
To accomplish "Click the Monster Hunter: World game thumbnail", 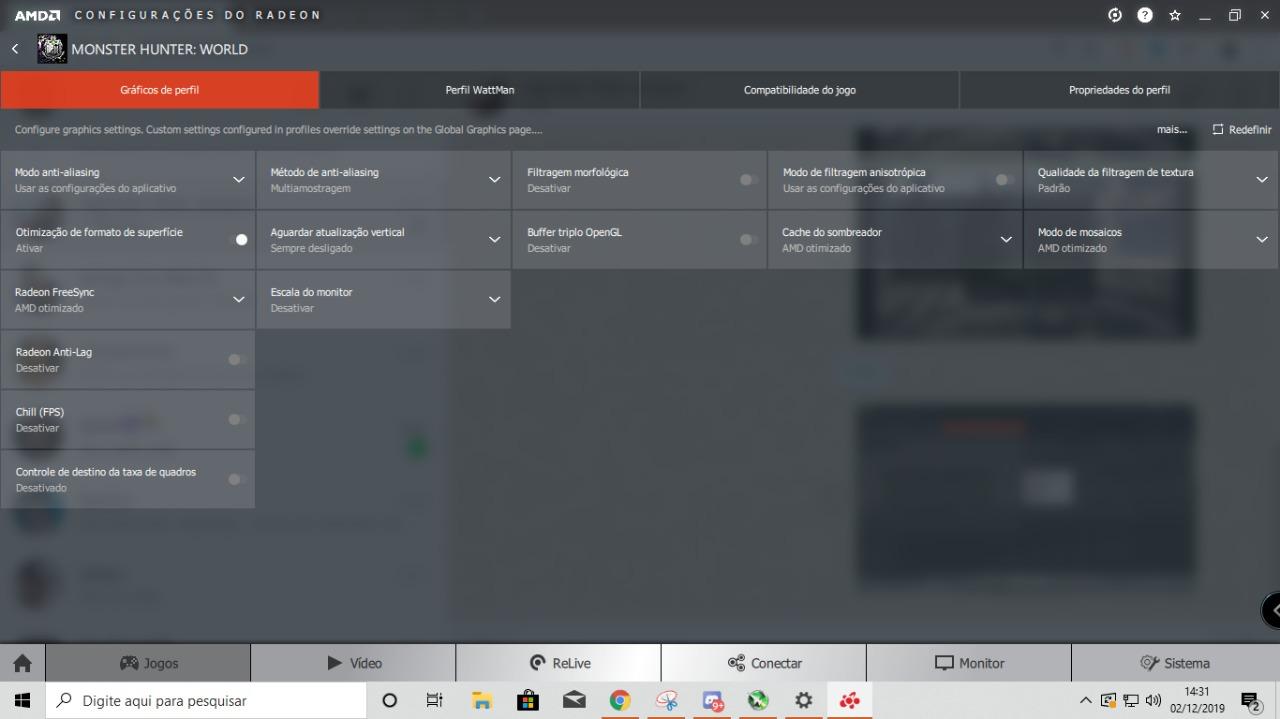I will pos(52,49).
